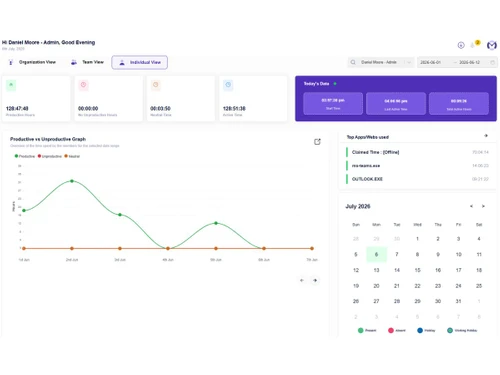Click the circular plus icon in header
The height and width of the screenshot is (375, 500).
tap(461, 45)
